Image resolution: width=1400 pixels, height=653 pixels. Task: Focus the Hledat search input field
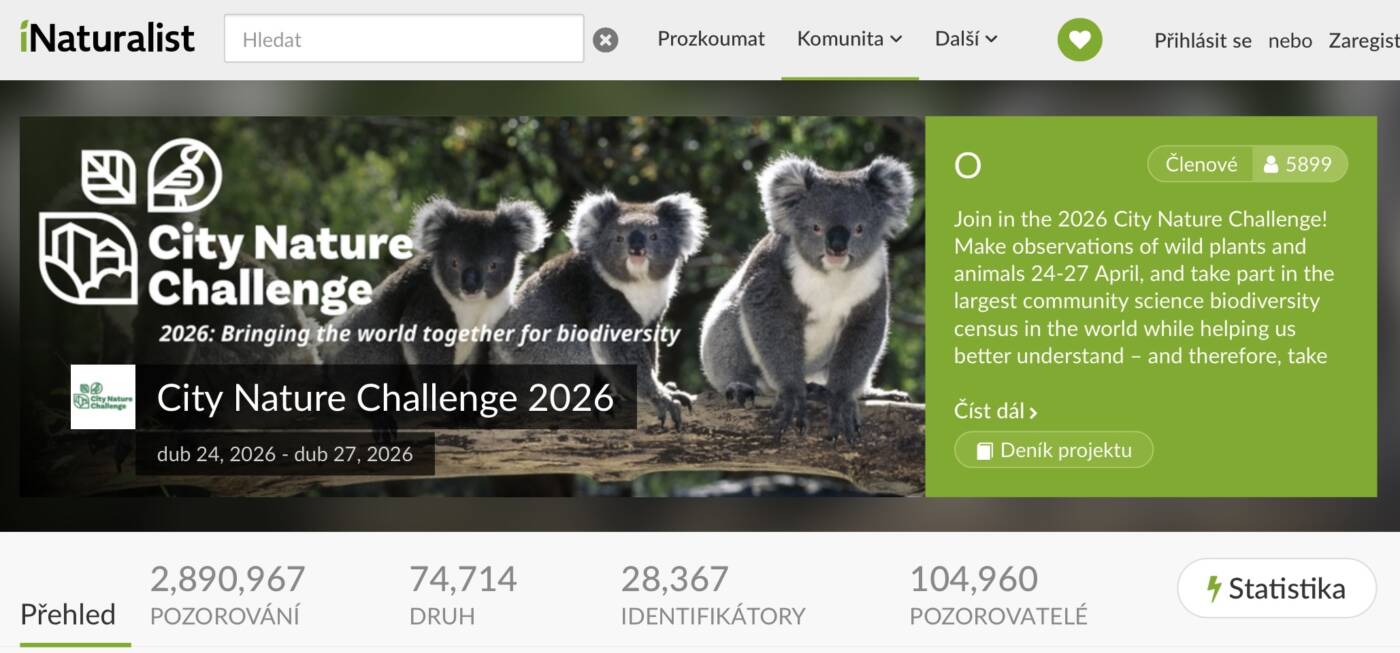(404, 39)
